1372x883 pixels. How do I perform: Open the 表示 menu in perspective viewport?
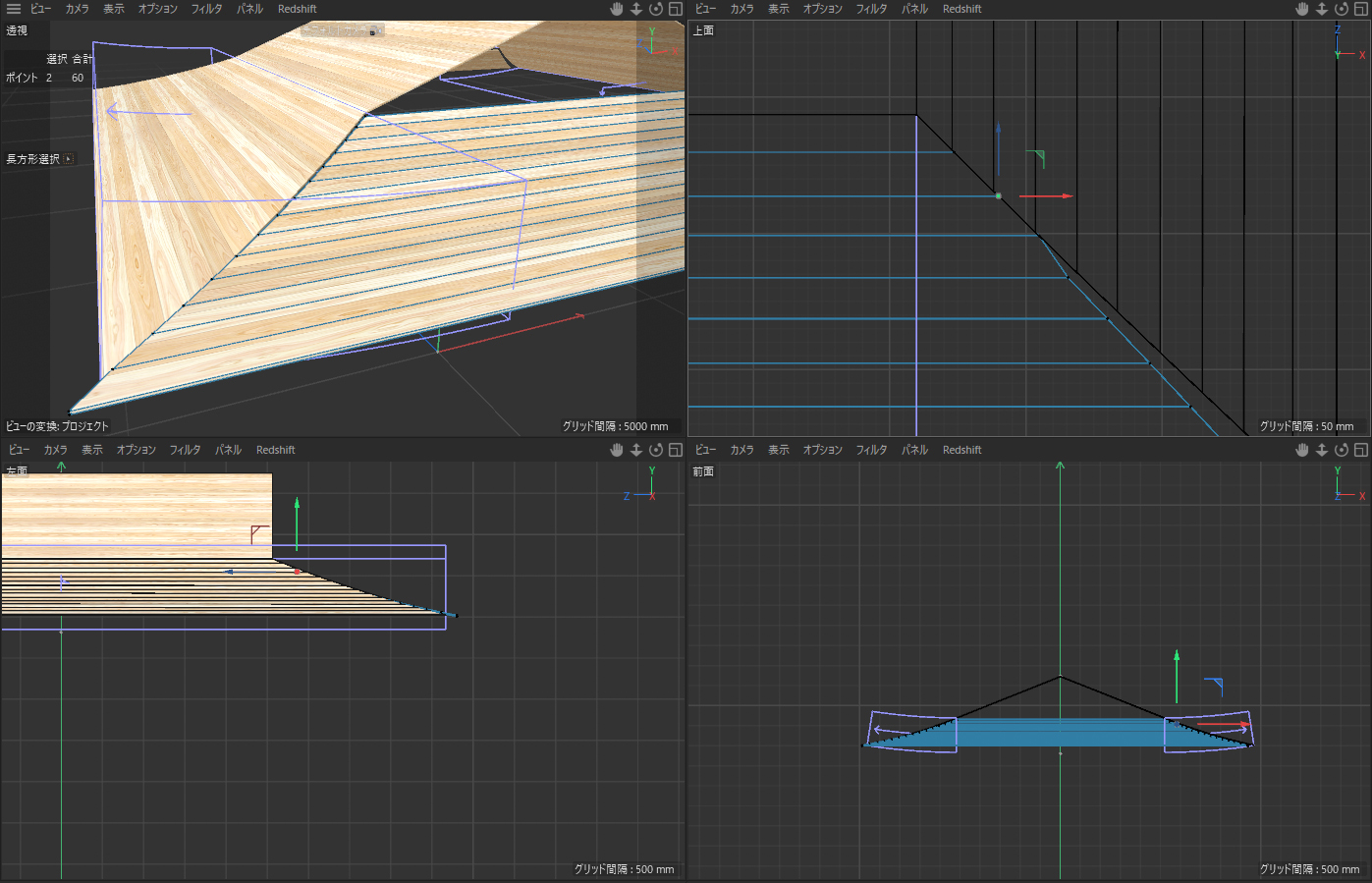click(114, 9)
